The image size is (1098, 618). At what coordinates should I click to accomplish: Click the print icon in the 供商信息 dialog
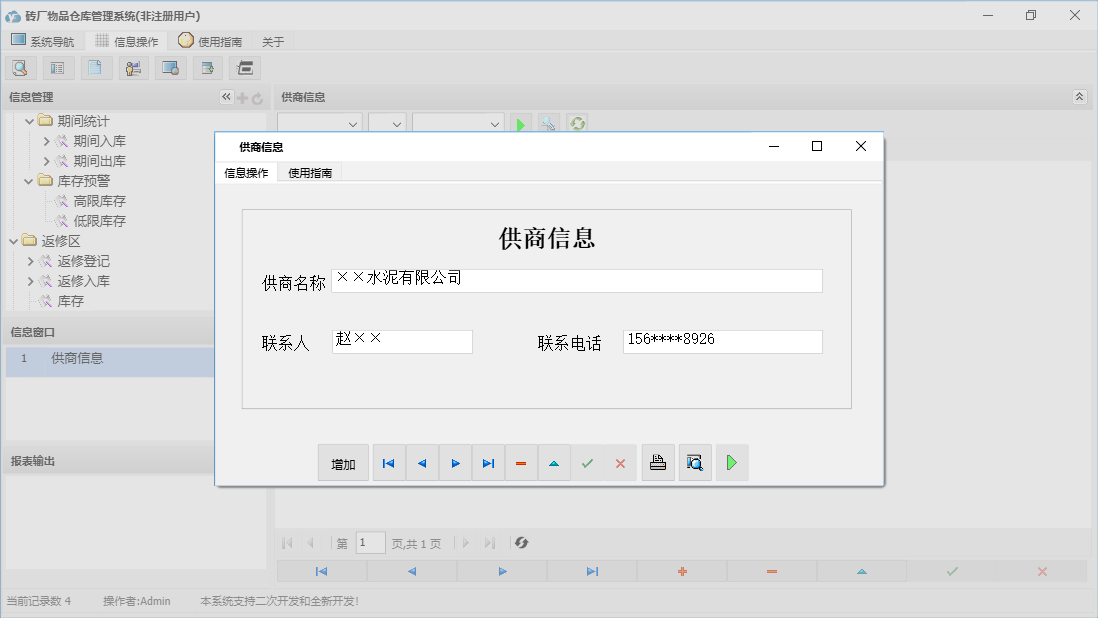point(657,462)
